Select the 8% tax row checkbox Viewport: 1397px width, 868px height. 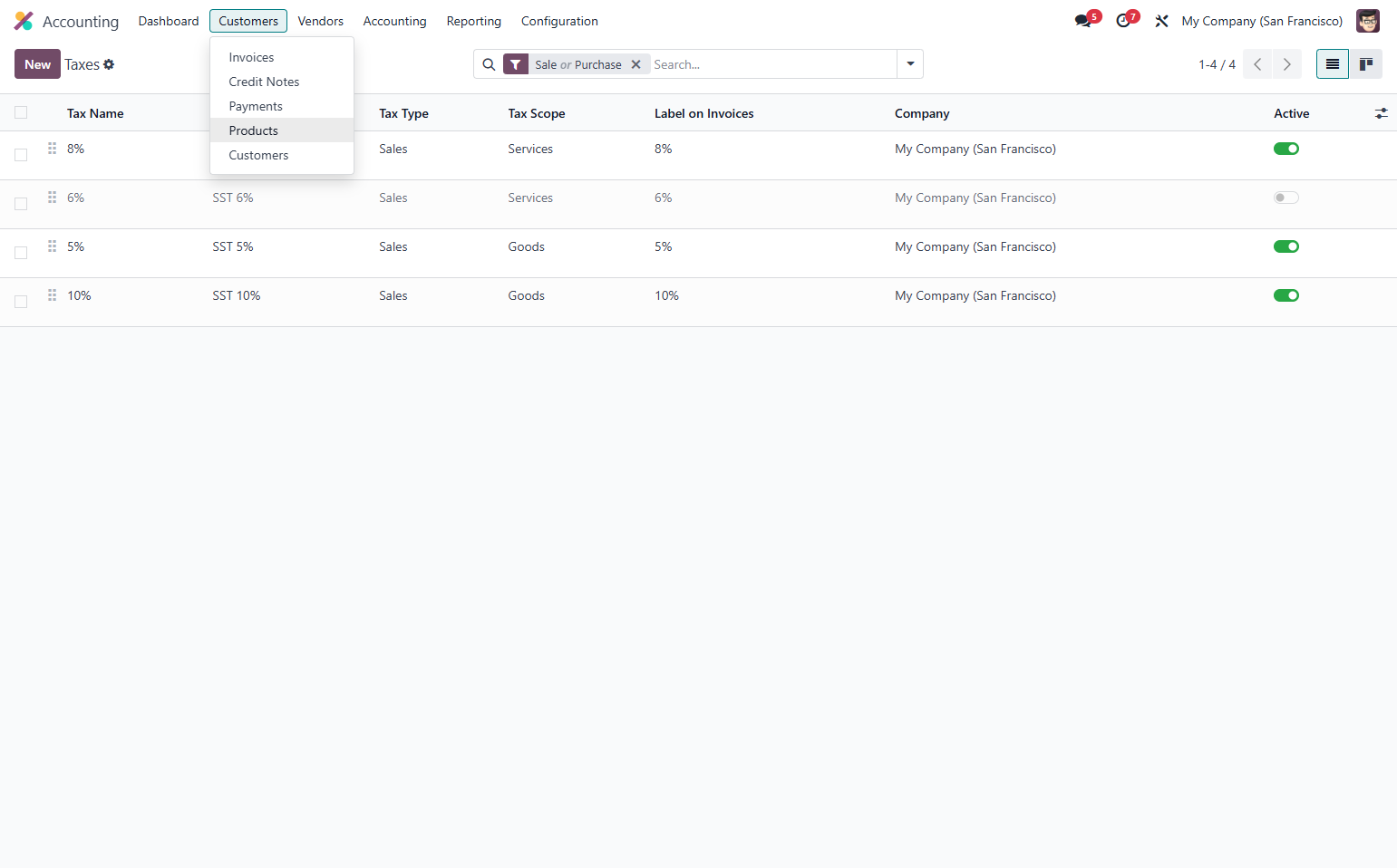pos(21,155)
